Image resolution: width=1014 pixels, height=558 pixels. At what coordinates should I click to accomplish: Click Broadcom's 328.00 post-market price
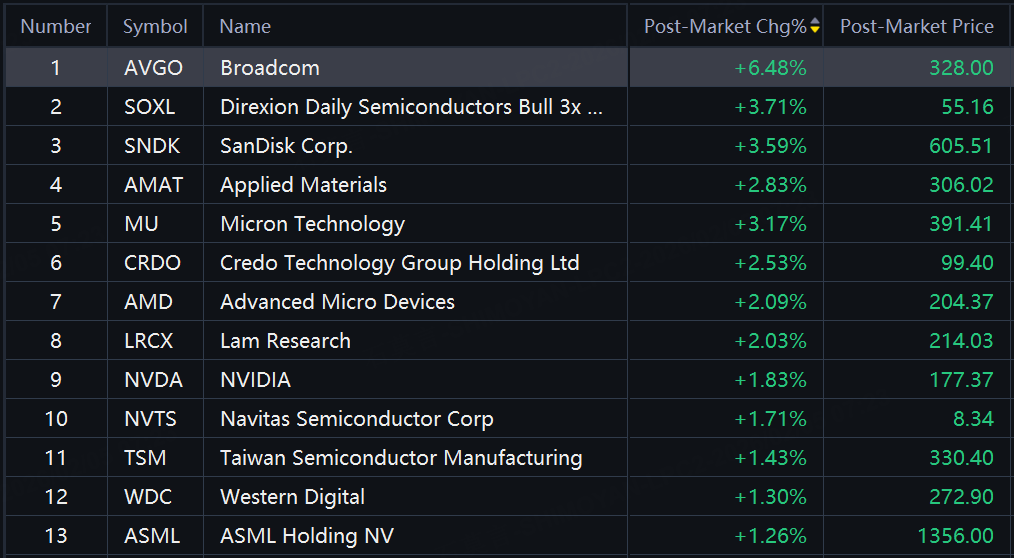pos(960,68)
